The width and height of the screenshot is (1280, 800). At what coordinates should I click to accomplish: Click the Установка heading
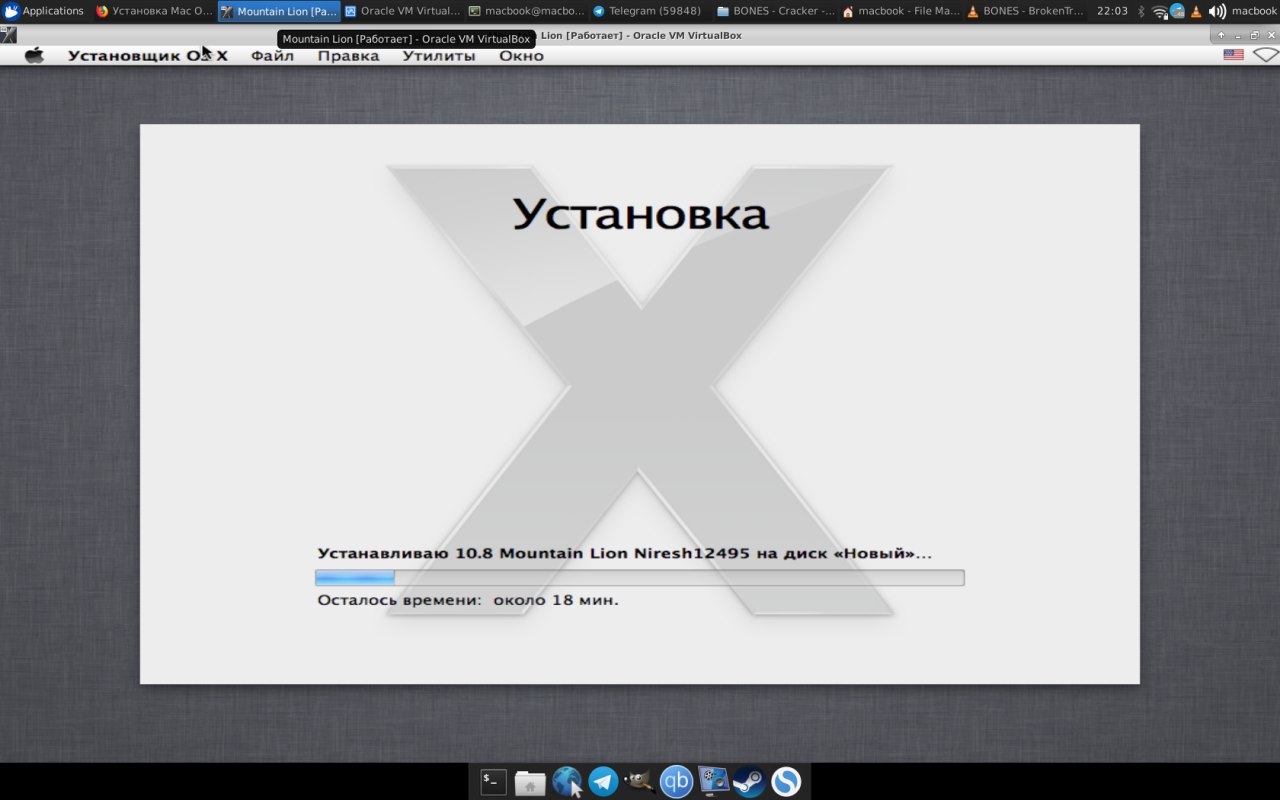pyautogui.click(x=641, y=215)
